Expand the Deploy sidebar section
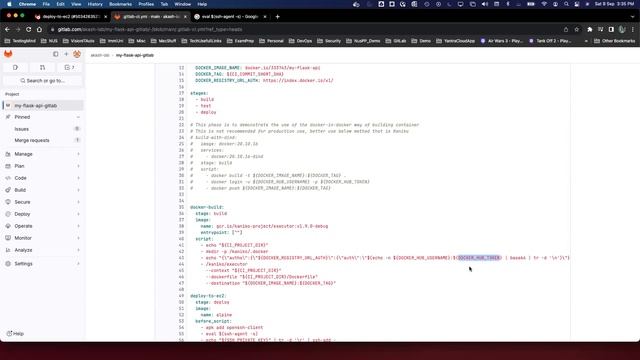This screenshot has height=360, width=640. [x=43, y=214]
